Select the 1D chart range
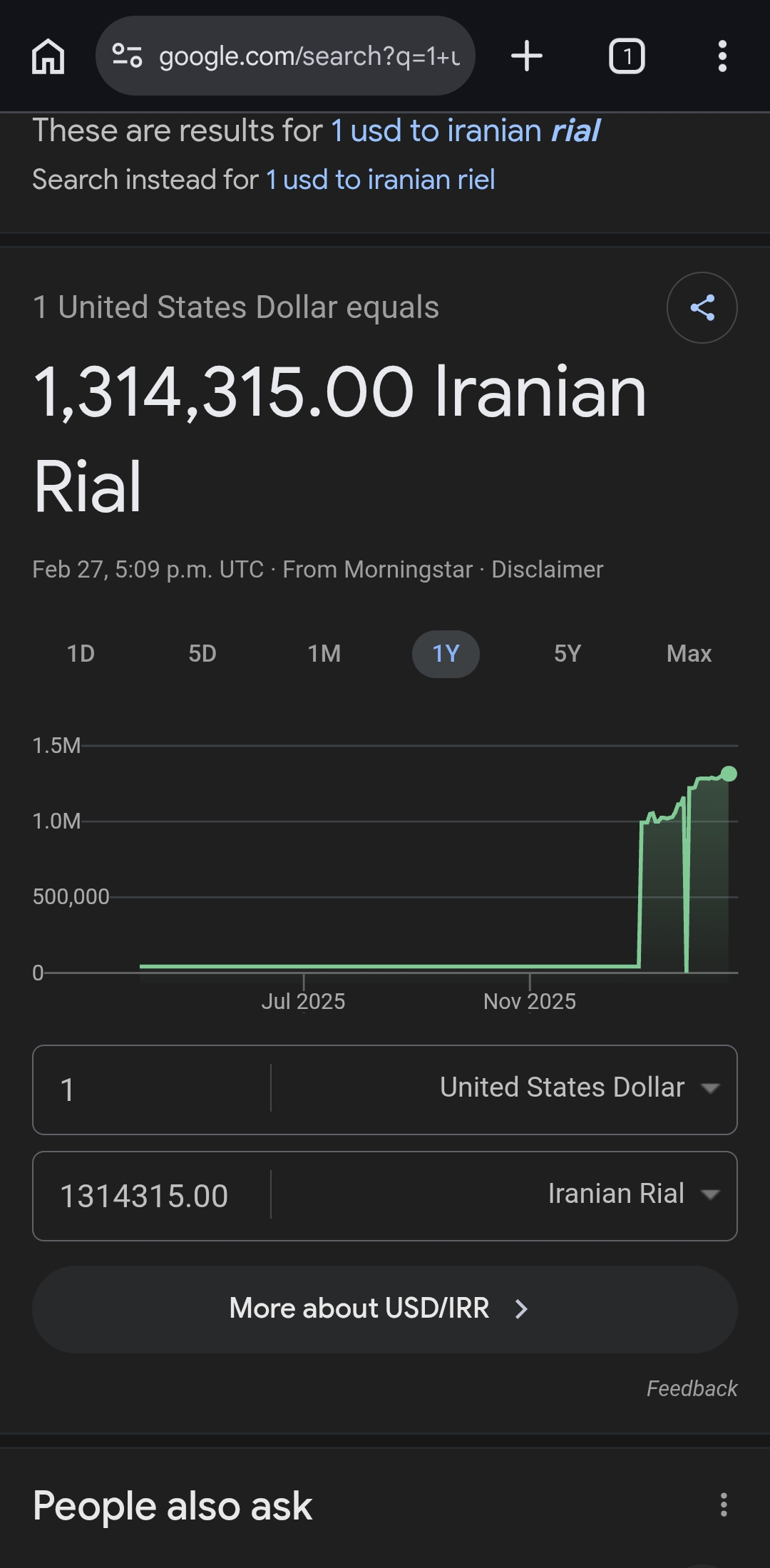 coord(81,654)
